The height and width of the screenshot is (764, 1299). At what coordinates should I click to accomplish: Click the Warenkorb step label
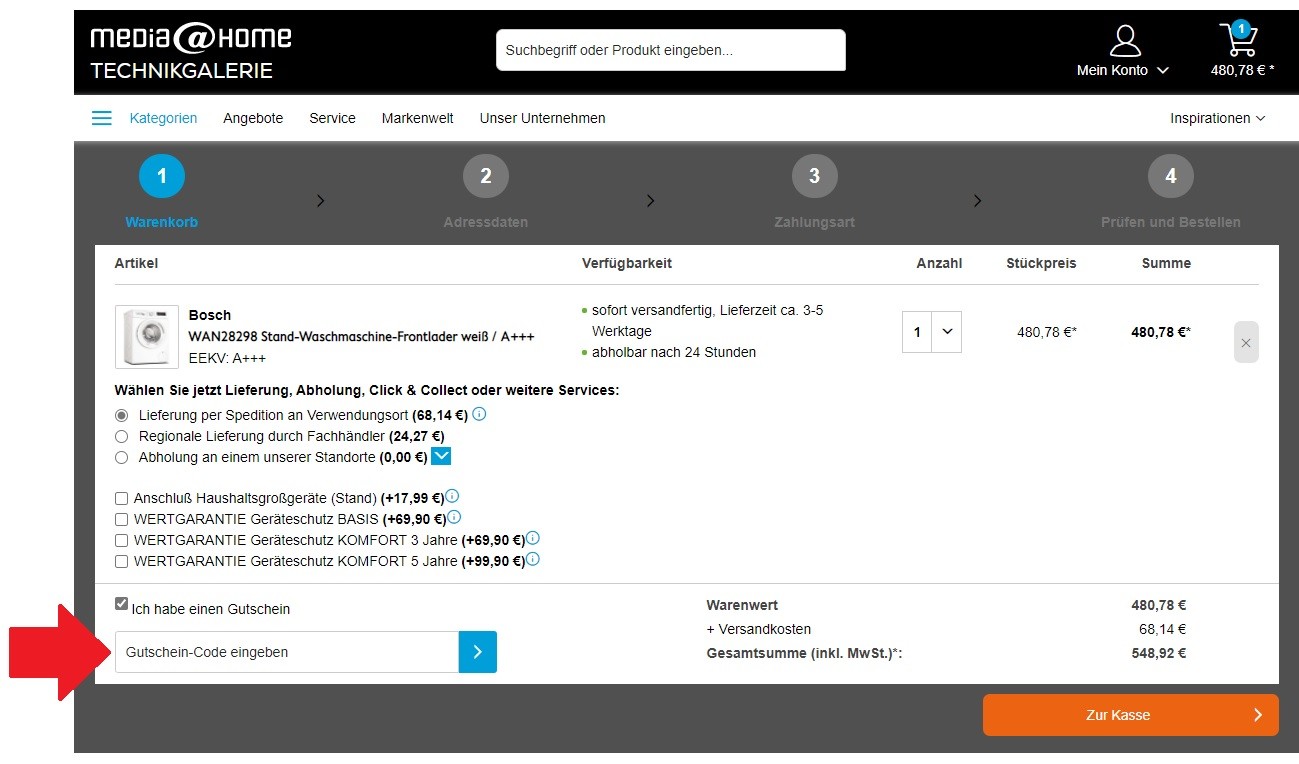point(162,222)
